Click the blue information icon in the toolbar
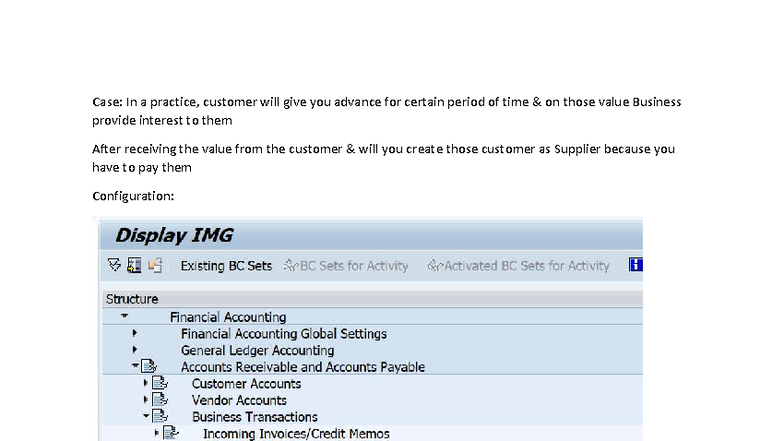The image size is (784, 441). tap(636, 265)
